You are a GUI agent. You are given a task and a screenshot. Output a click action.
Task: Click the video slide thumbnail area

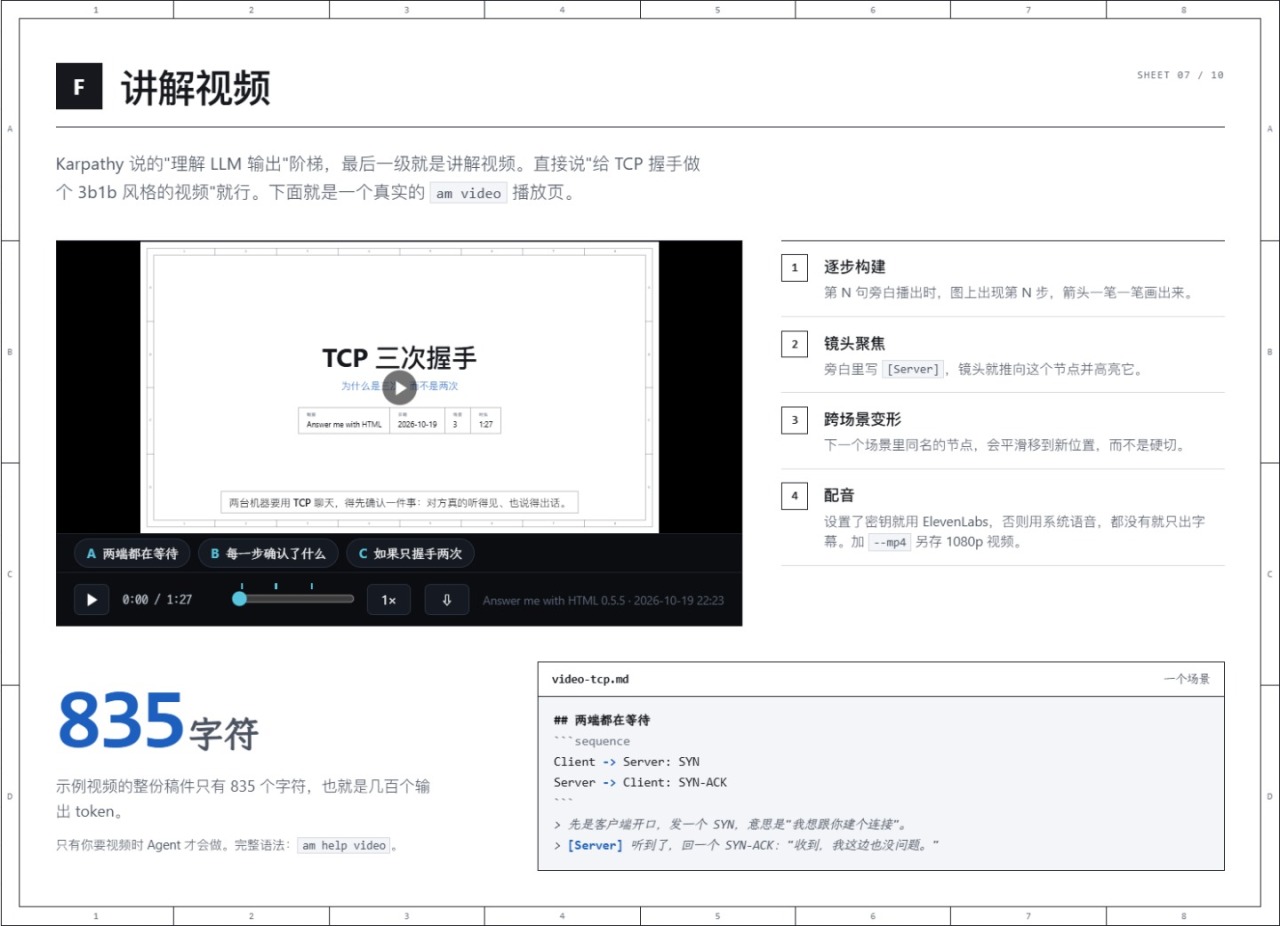pos(399,387)
